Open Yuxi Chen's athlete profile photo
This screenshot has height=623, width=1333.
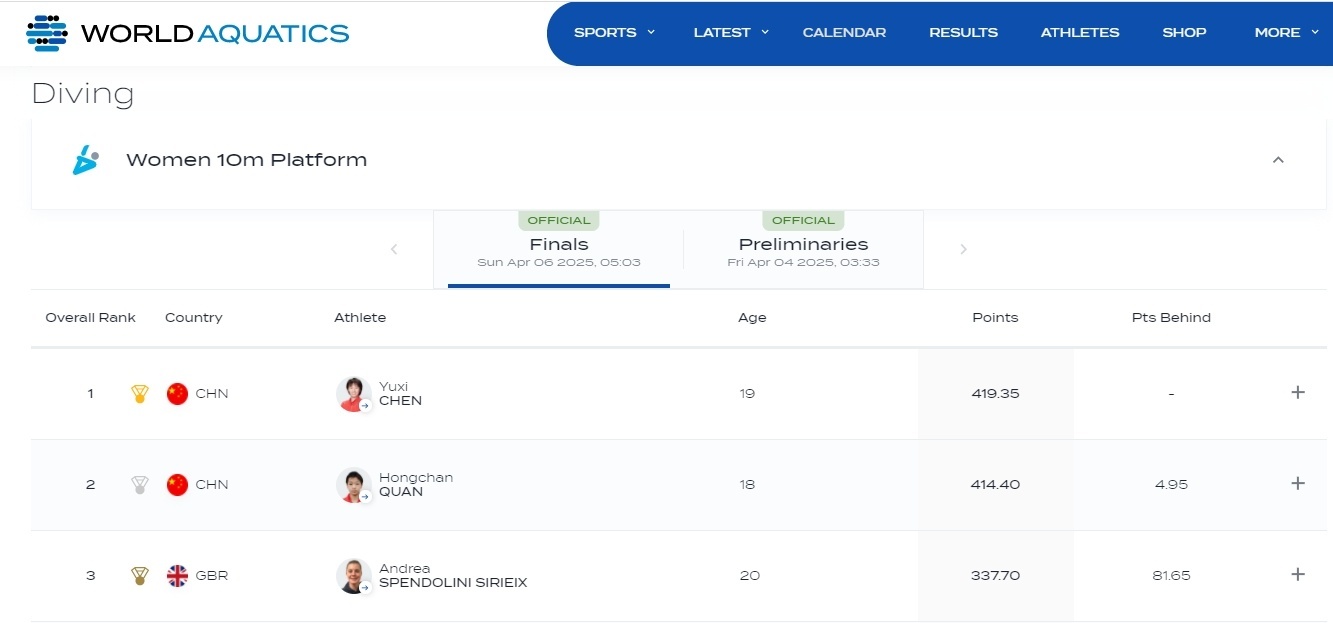click(353, 394)
